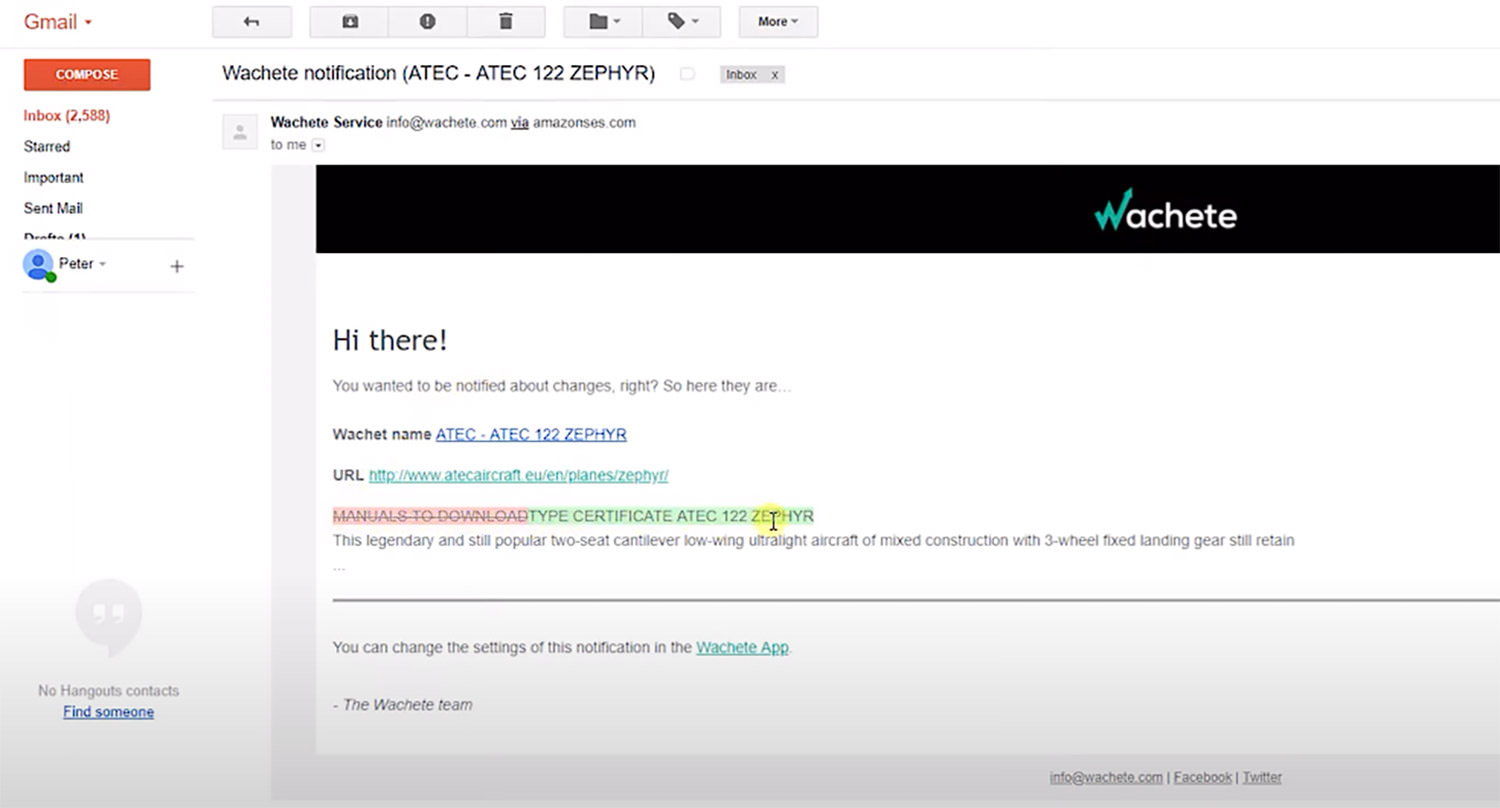Click the back arrow toolbar button

coord(252,21)
